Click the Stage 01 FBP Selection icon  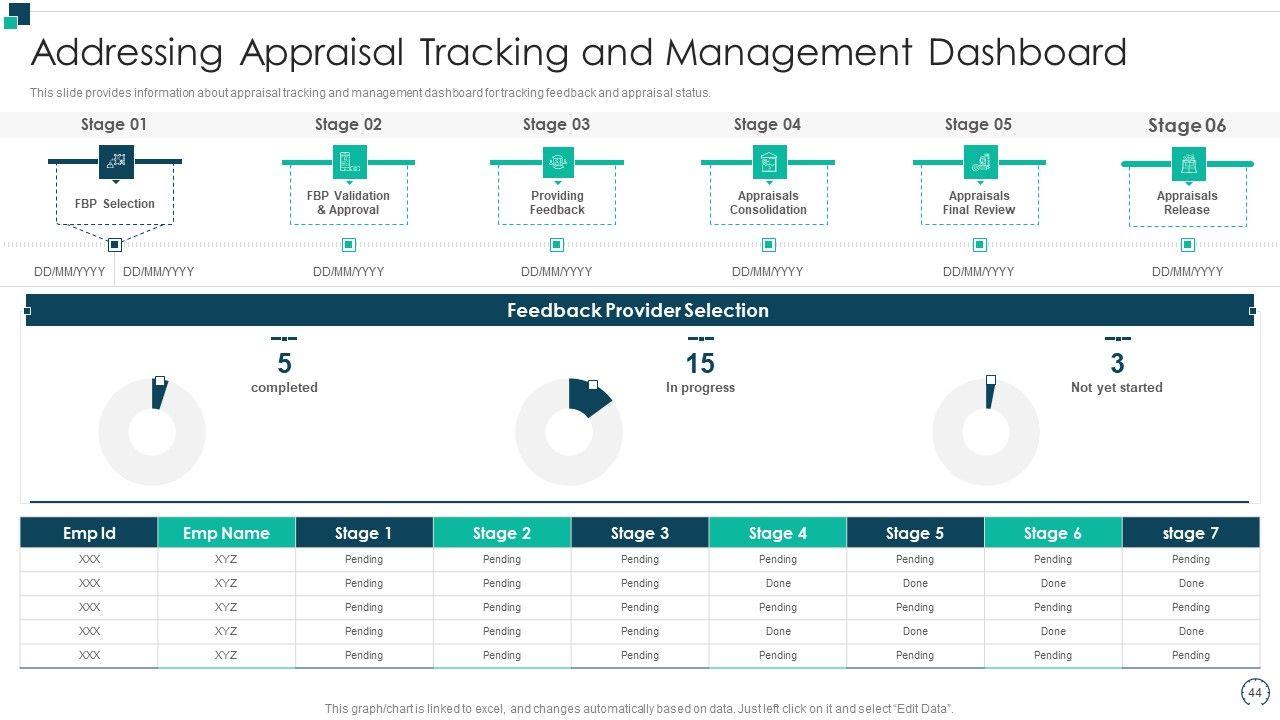click(116, 161)
